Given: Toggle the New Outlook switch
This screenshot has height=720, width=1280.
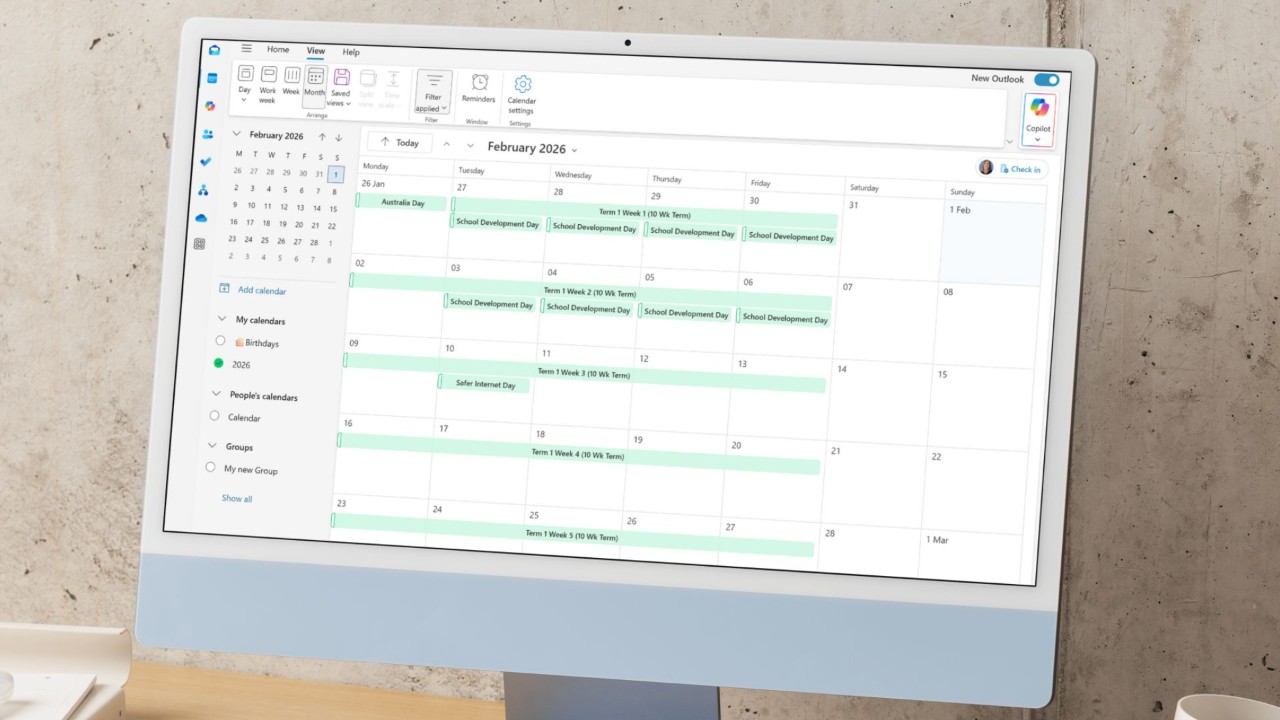Looking at the screenshot, I should [1046, 80].
